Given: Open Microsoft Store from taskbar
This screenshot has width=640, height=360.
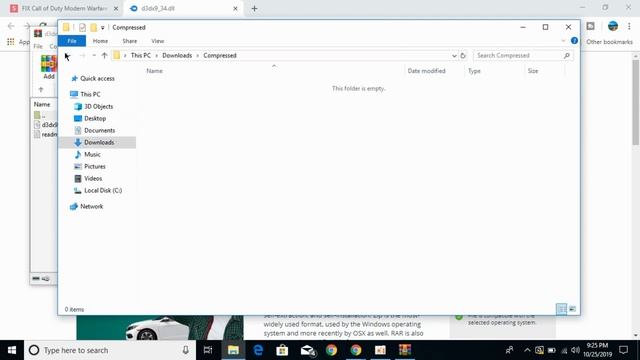Looking at the screenshot, I should 282,350.
